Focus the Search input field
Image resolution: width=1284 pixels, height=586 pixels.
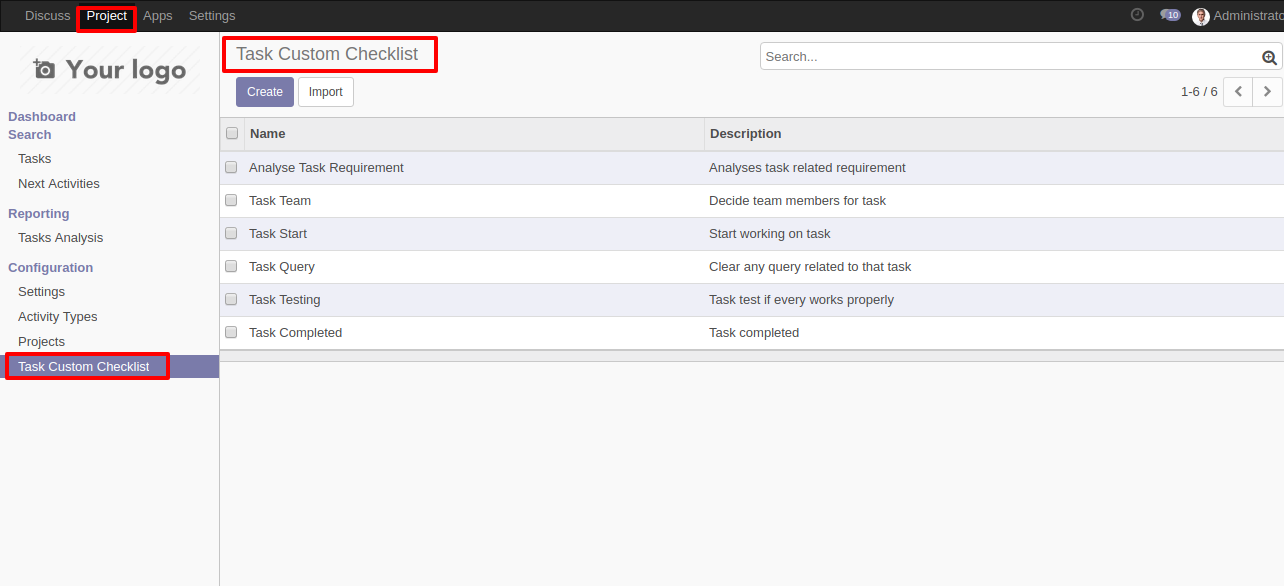click(x=1012, y=57)
